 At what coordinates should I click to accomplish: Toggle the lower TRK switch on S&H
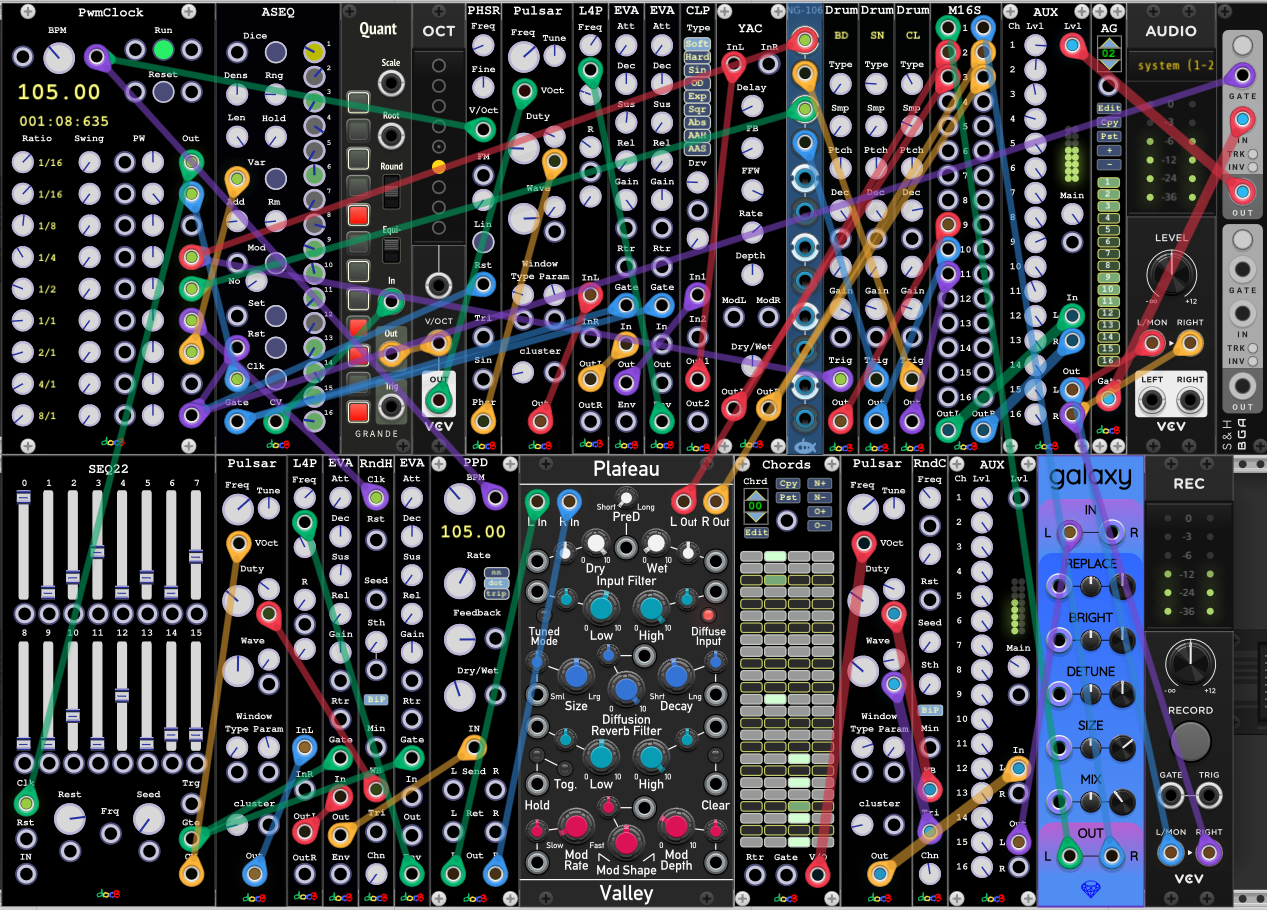point(1253,349)
